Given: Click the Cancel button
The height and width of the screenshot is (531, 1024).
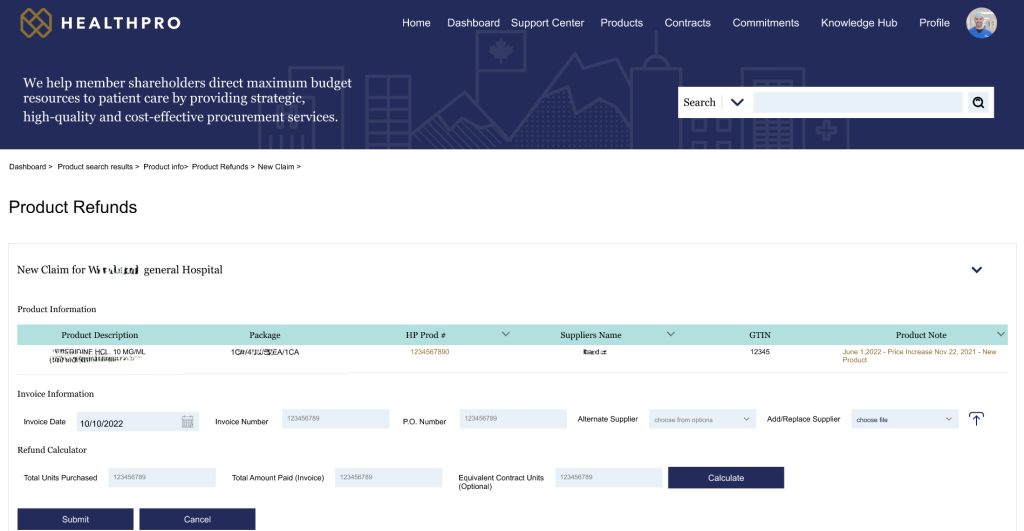Looking at the screenshot, I should pyautogui.click(x=197, y=519).
